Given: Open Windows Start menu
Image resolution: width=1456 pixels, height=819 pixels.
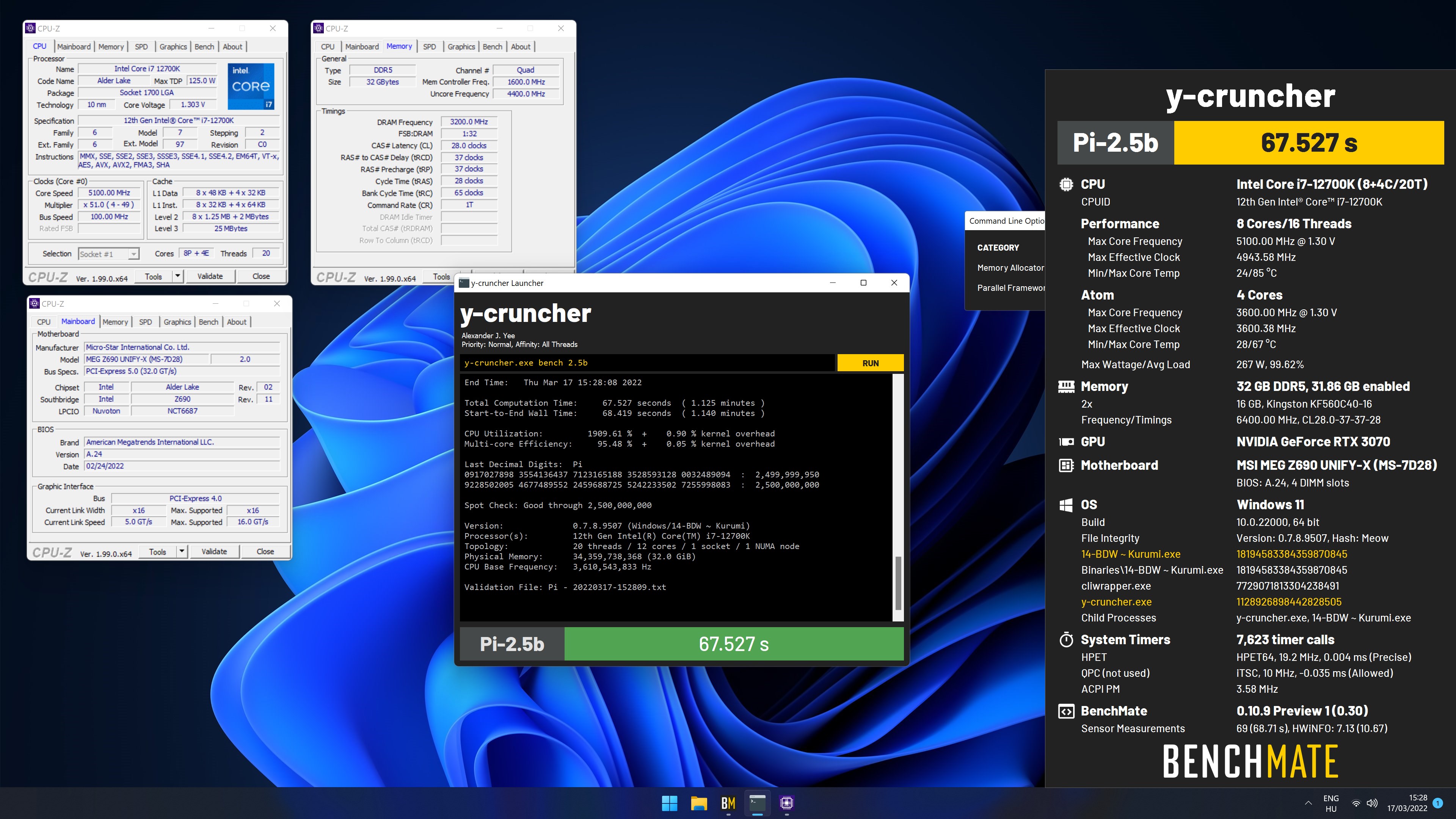Looking at the screenshot, I should tap(669, 803).
